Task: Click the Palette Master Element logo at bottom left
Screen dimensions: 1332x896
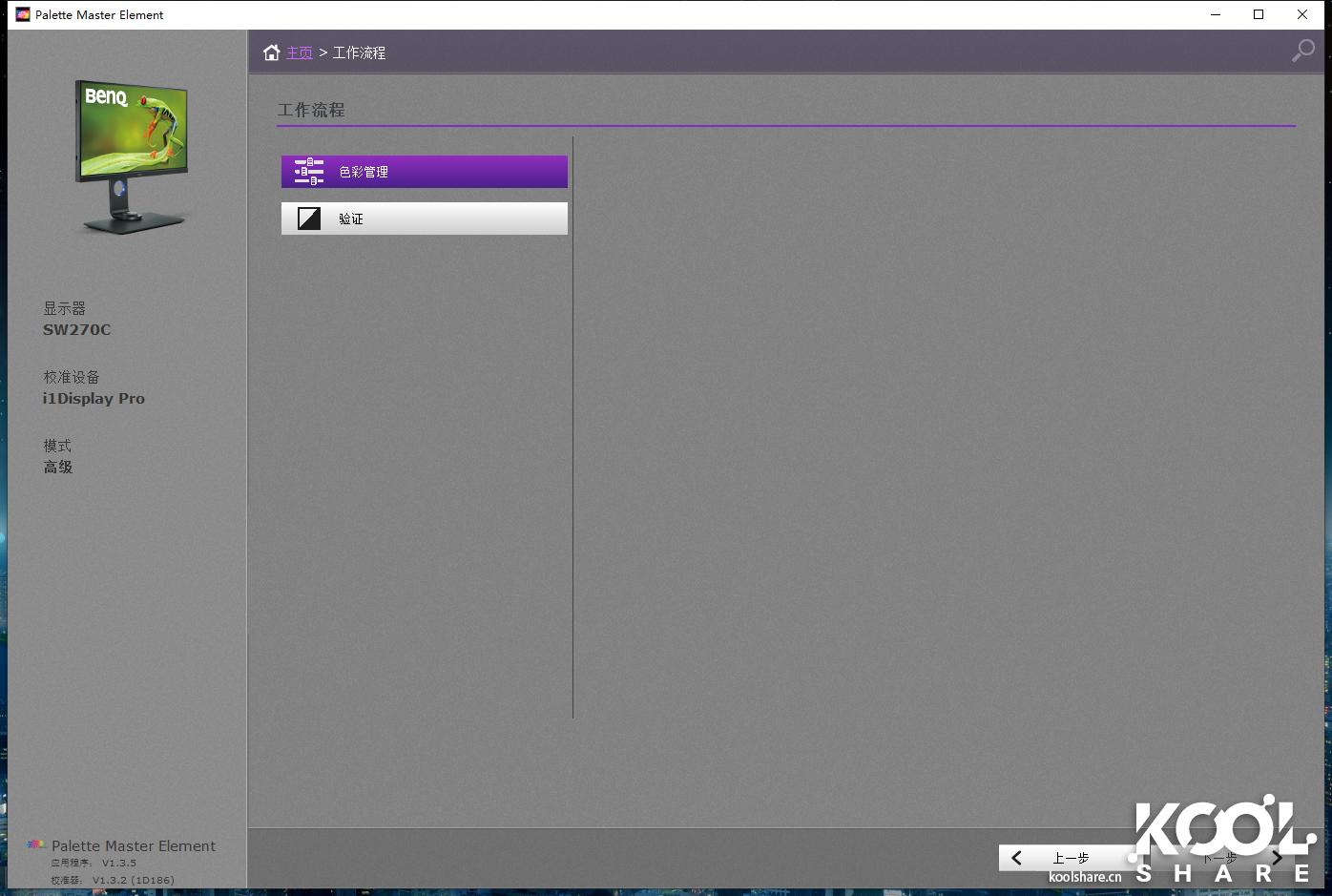Action: coord(36,844)
